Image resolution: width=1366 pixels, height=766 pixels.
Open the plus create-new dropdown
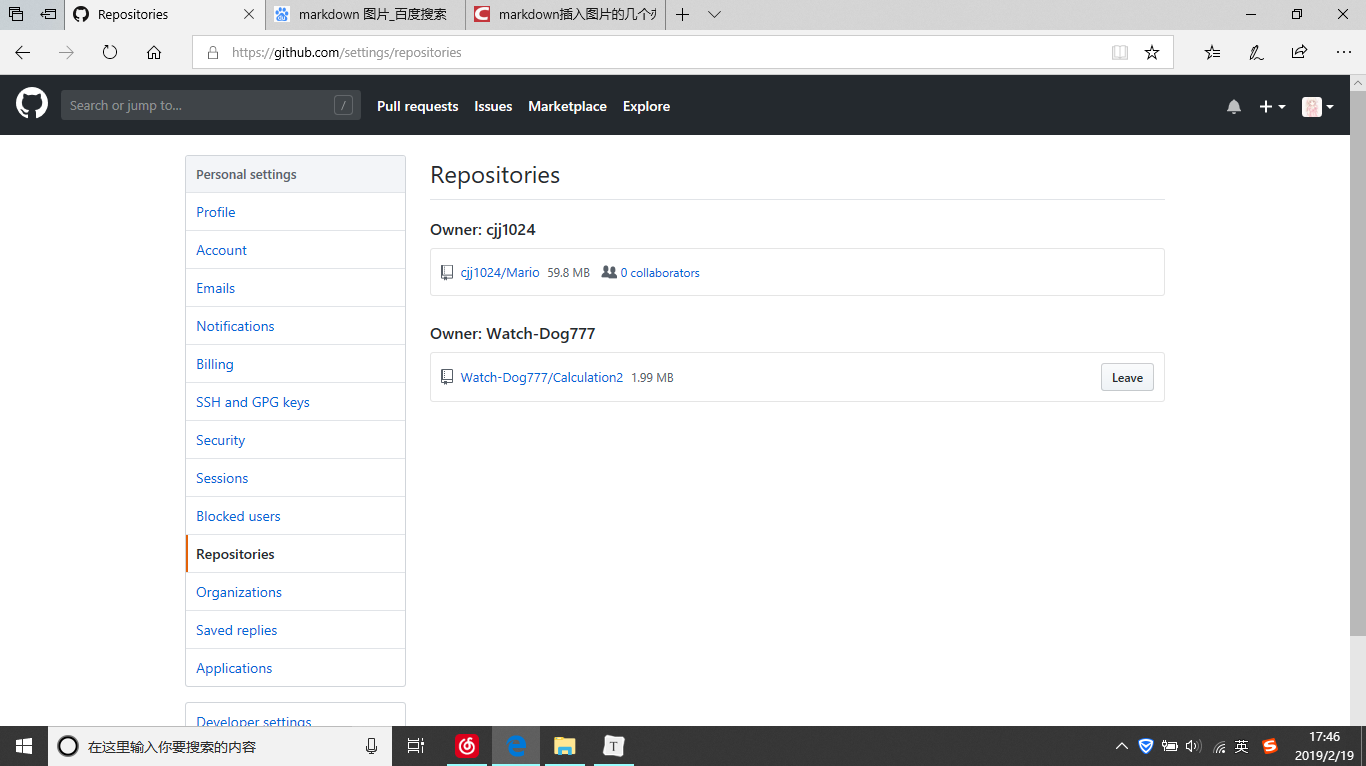click(x=1272, y=106)
